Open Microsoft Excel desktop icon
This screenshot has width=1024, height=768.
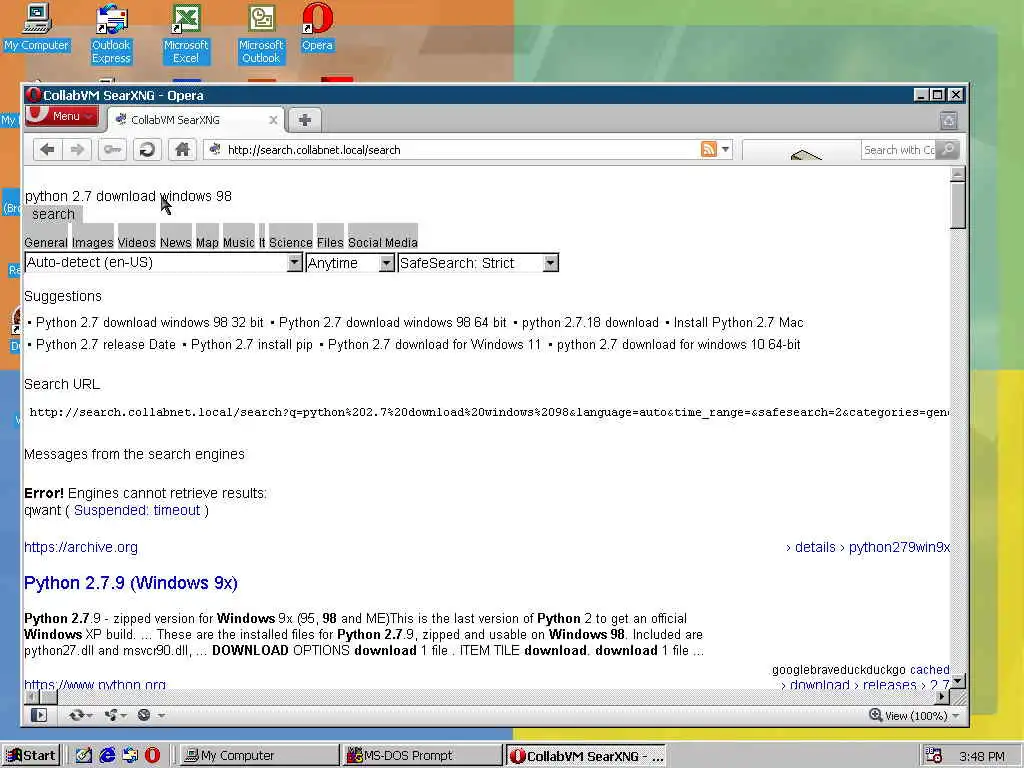(x=186, y=34)
